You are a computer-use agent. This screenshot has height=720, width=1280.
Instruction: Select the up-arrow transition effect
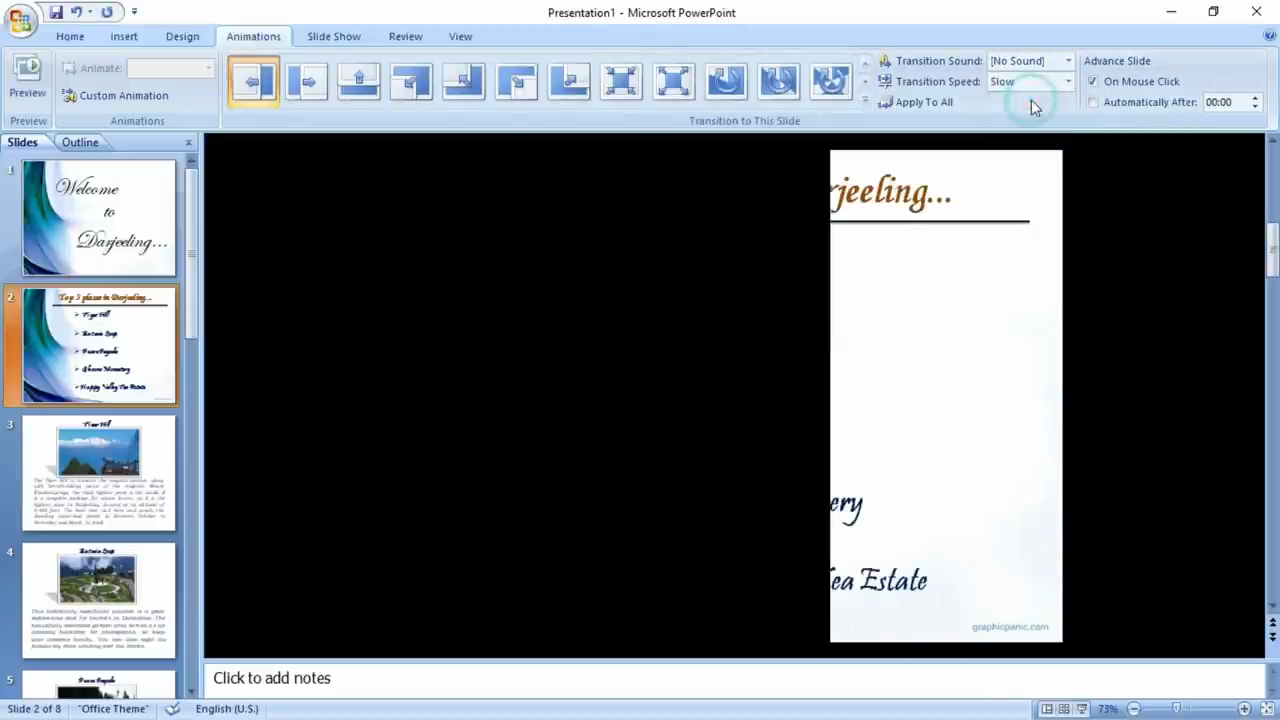pos(359,81)
